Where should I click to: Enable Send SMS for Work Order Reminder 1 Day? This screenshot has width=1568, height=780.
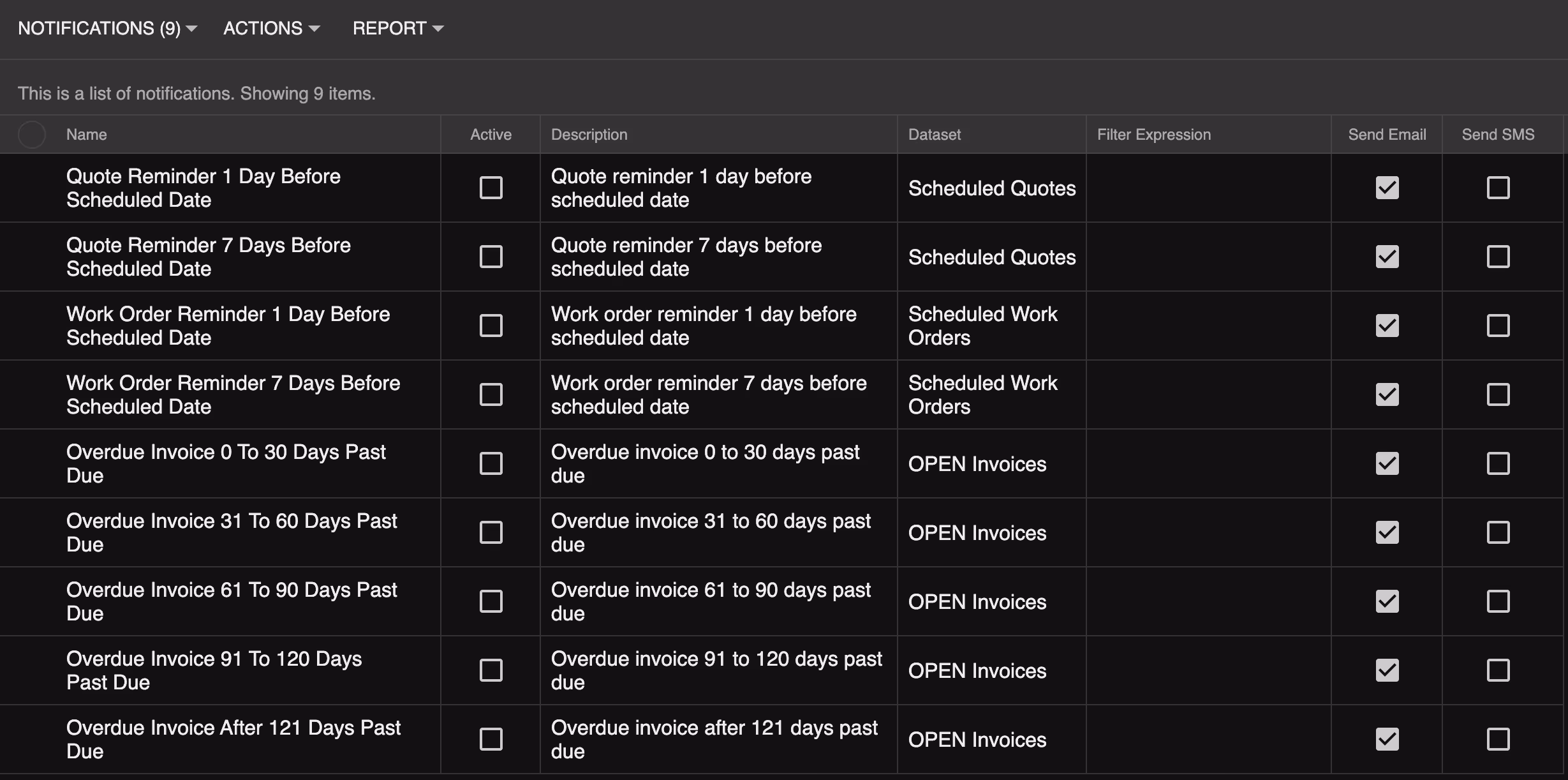click(x=1498, y=326)
